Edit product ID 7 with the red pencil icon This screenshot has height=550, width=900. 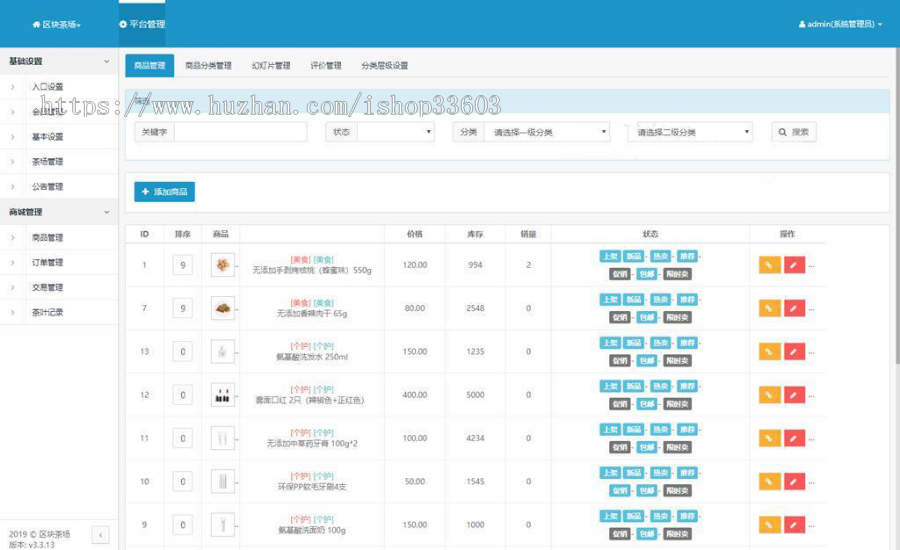point(794,308)
